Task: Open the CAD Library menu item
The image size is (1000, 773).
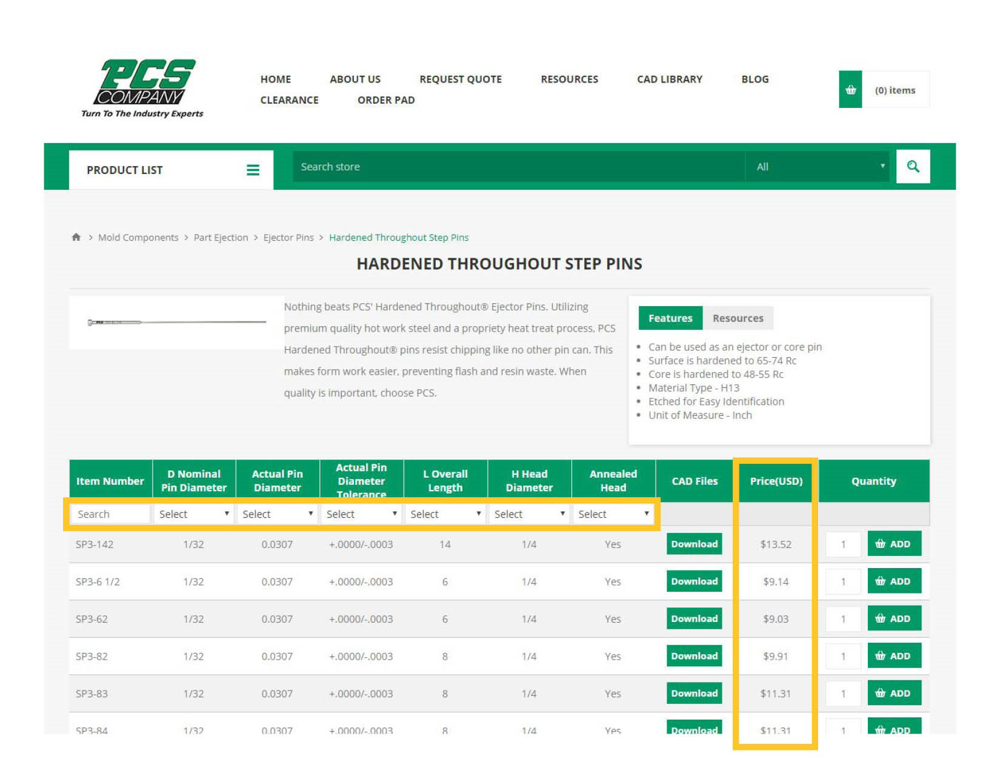Action: [669, 79]
